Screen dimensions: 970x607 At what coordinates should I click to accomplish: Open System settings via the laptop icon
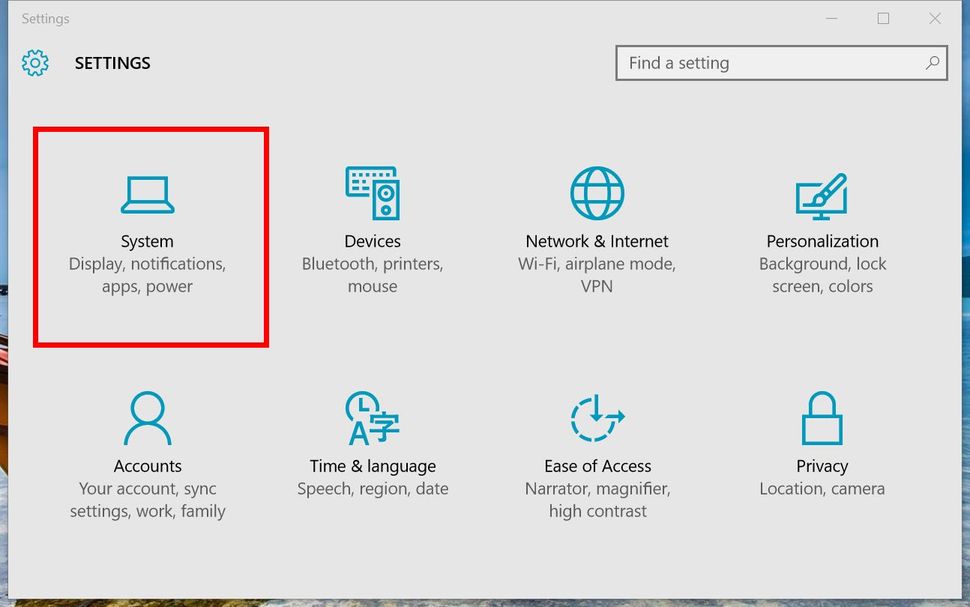click(148, 193)
